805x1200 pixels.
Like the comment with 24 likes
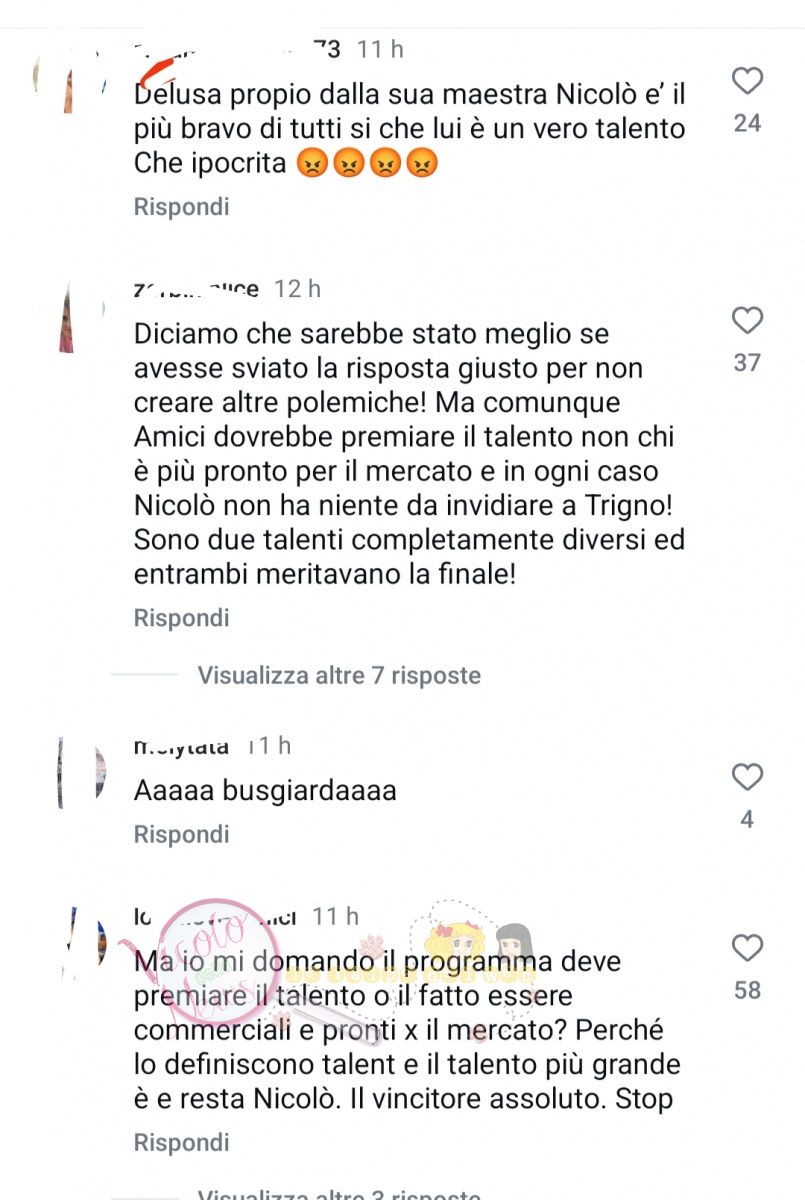click(x=747, y=81)
